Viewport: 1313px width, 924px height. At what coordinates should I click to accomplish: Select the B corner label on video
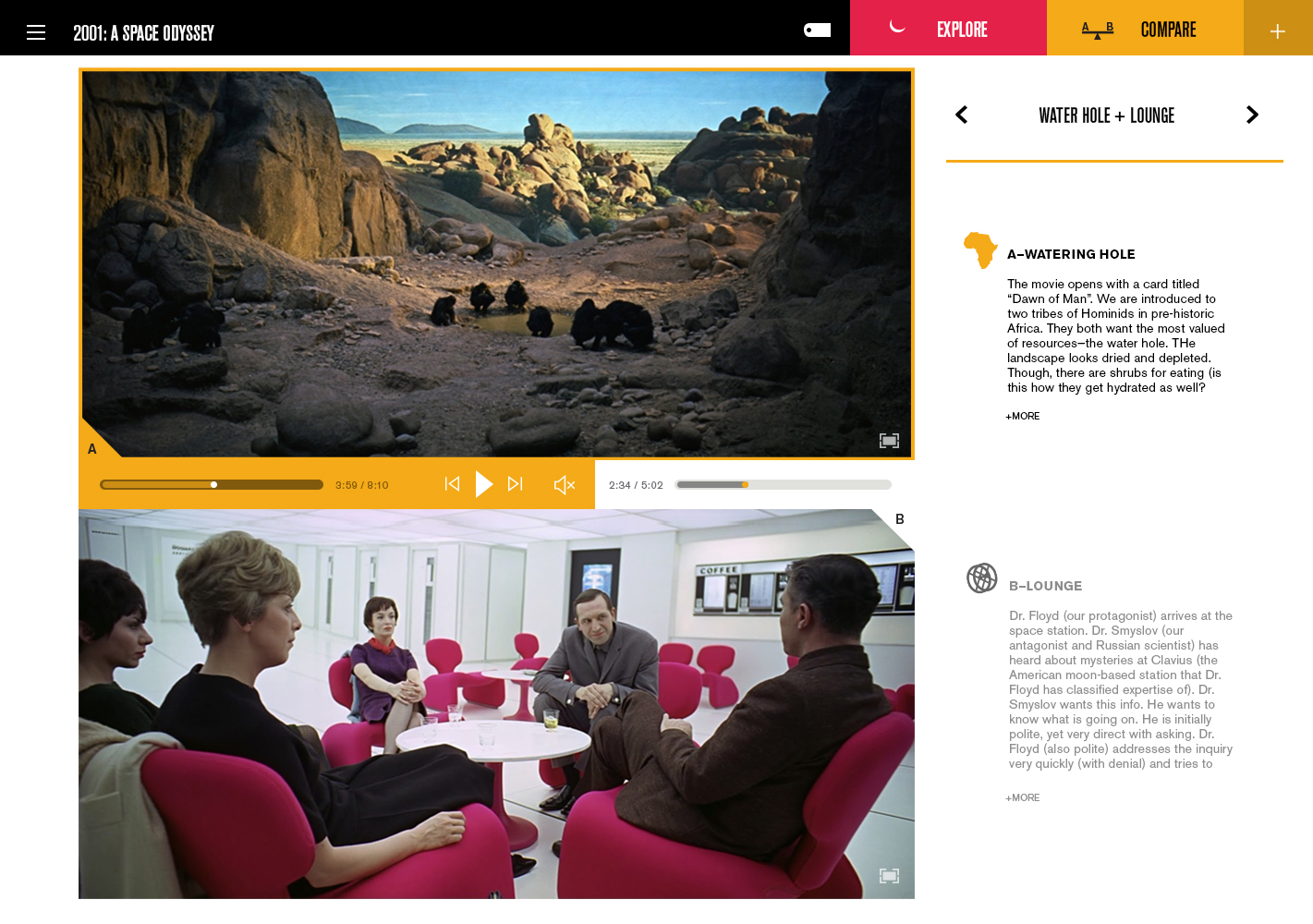[899, 519]
